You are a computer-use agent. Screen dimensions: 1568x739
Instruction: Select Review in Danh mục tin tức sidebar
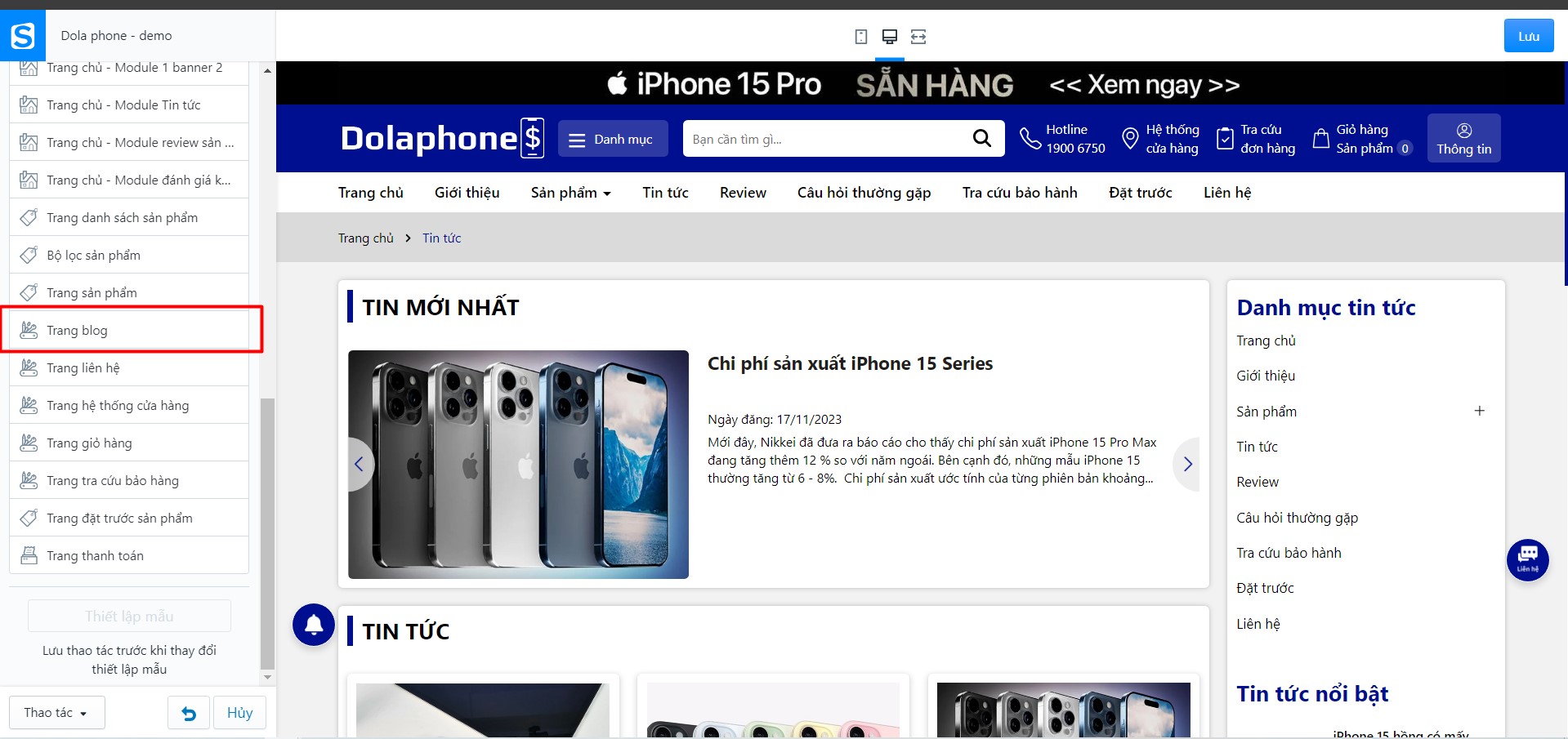pos(1258,482)
